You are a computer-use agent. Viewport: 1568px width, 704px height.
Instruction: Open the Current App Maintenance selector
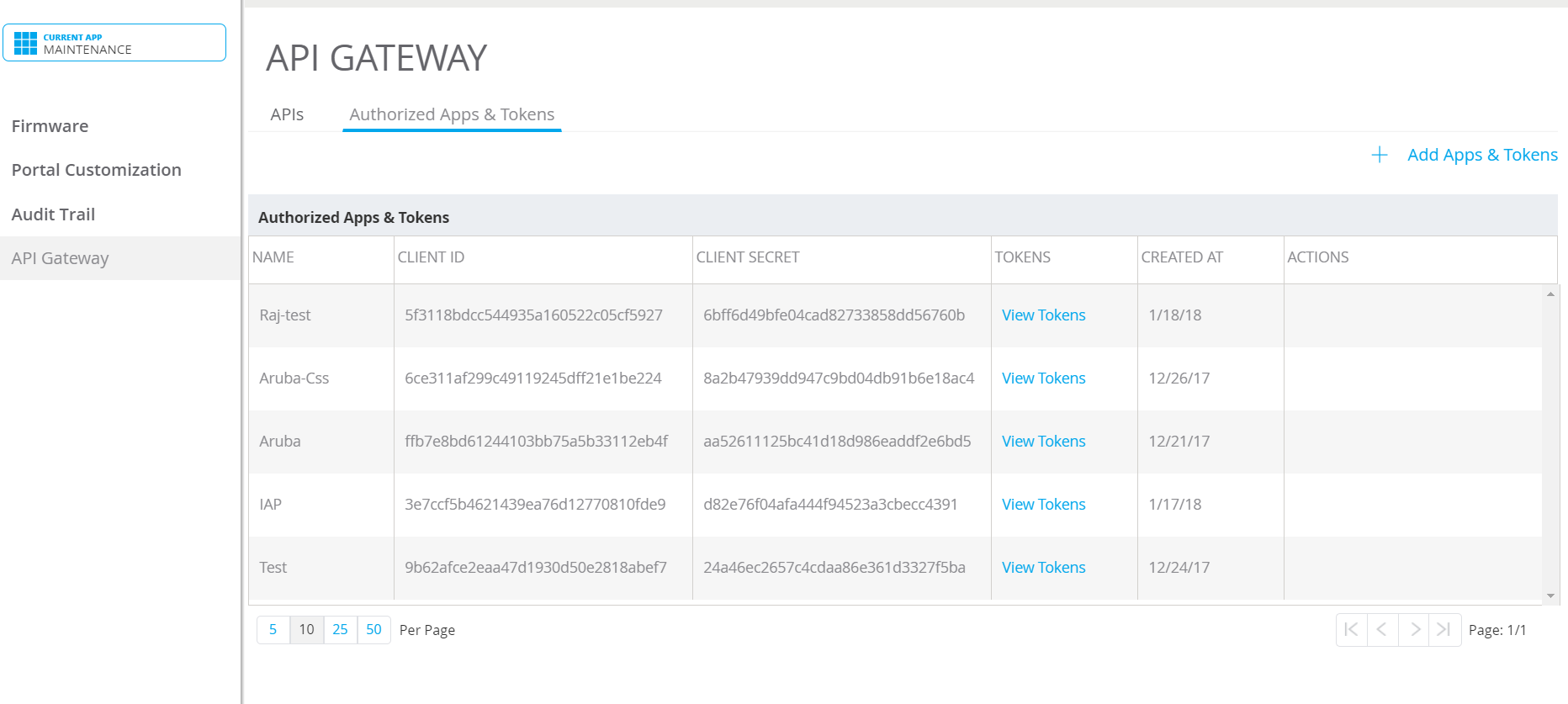point(114,43)
